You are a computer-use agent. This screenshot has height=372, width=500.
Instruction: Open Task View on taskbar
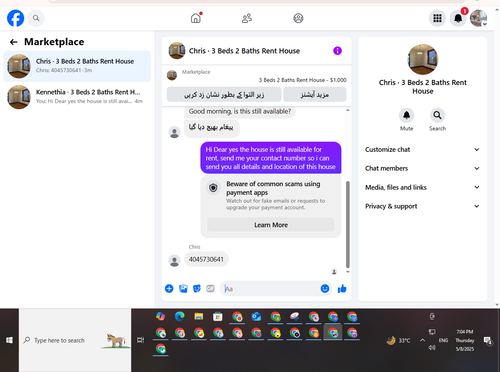coord(141,340)
